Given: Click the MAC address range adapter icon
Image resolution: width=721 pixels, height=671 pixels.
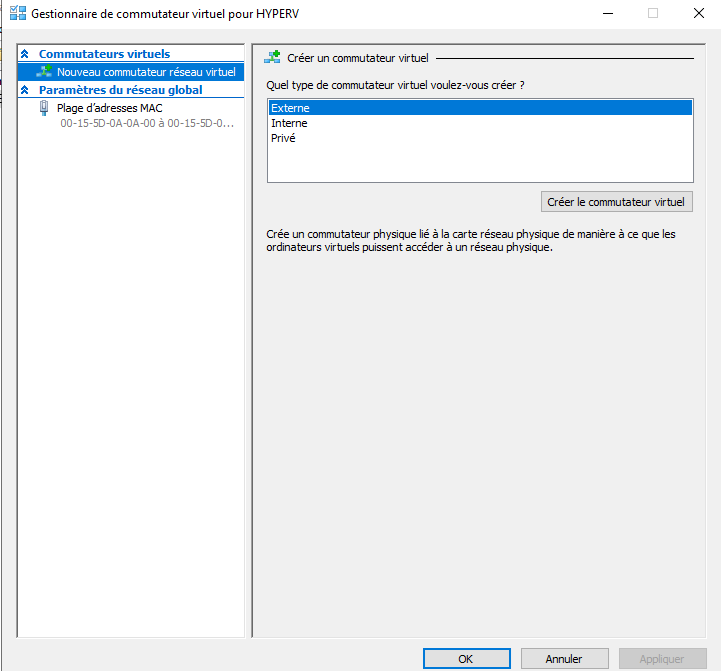Looking at the screenshot, I should (44, 108).
